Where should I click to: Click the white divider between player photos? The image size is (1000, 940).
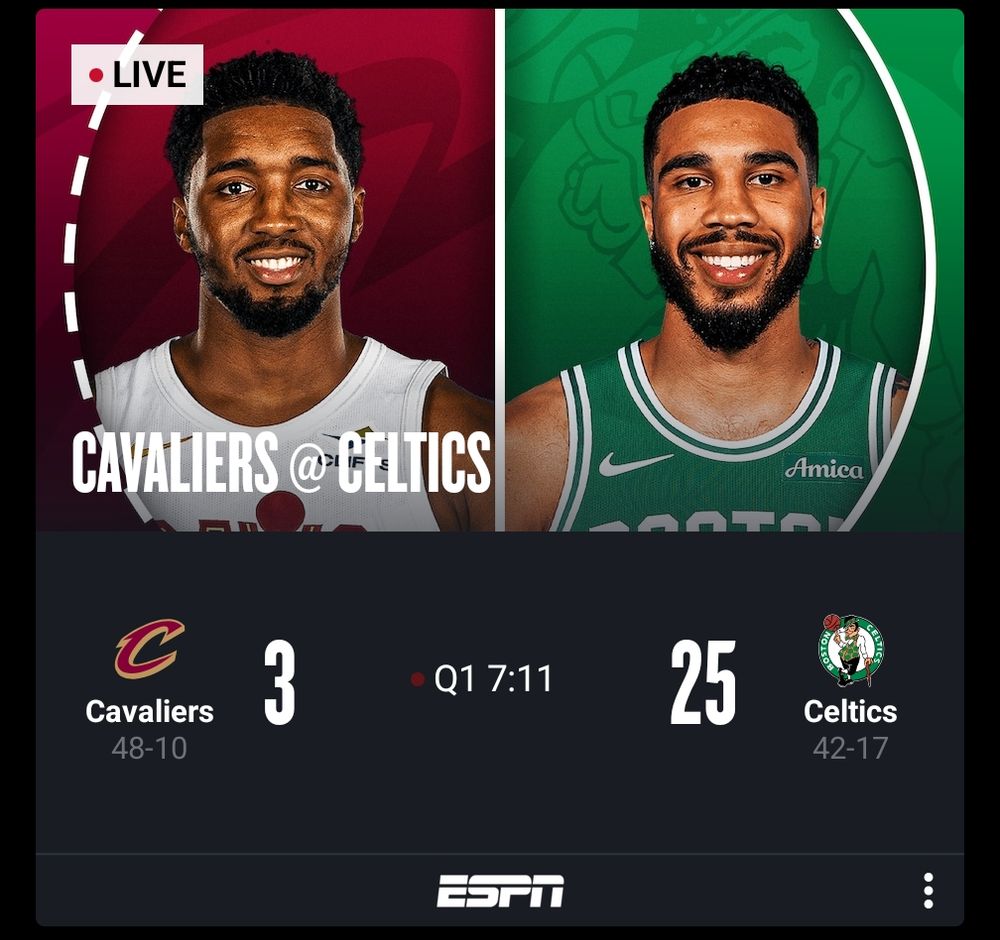(x=500, y=270)
